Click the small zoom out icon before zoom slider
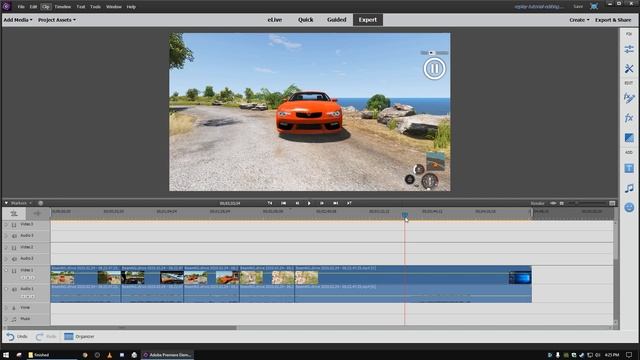This screenshot has height=360, width=640. (x=562, y=203)
